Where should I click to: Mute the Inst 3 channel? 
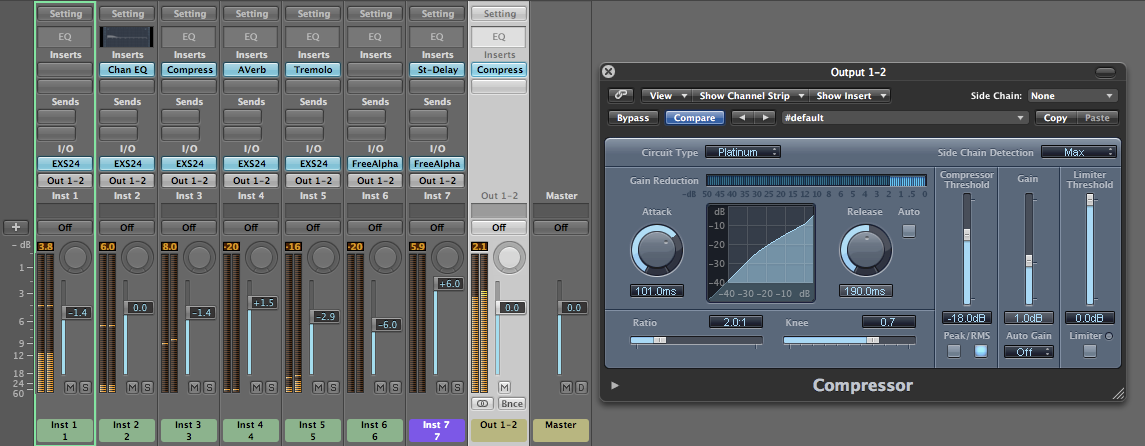point(195,387)
